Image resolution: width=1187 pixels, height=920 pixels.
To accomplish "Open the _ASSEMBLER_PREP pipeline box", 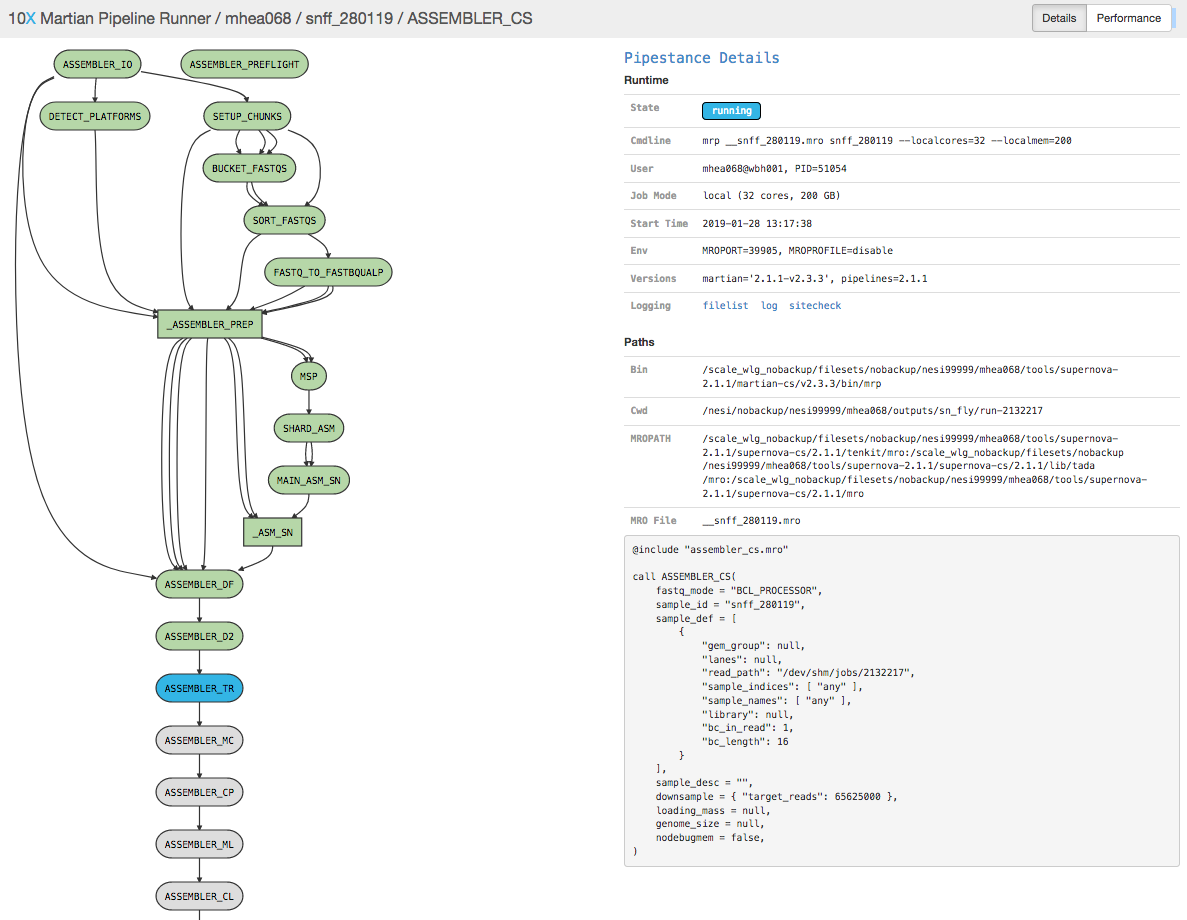I will 210,324.
